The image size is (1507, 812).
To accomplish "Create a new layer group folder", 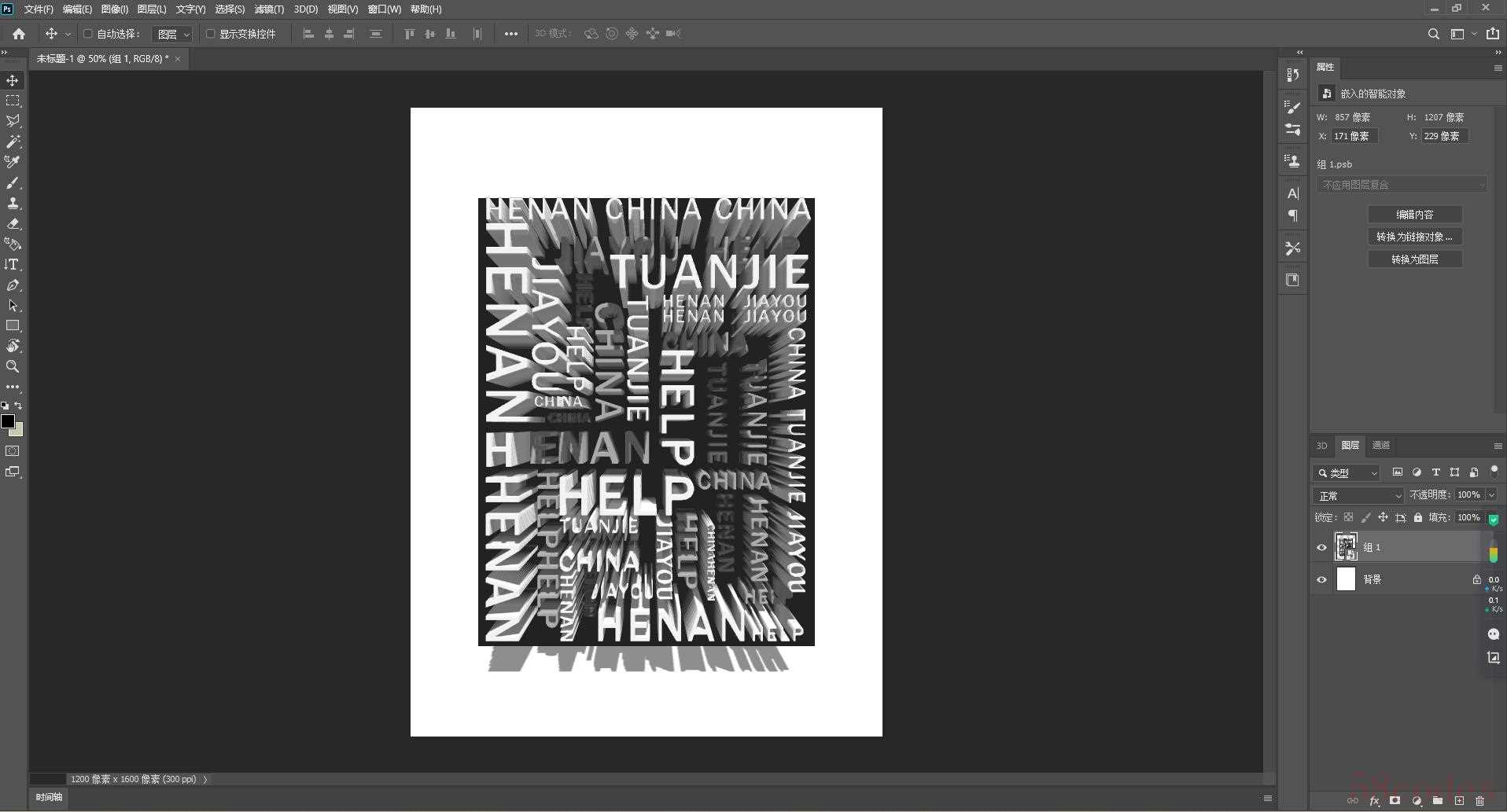I will [x=1438, y=801].
